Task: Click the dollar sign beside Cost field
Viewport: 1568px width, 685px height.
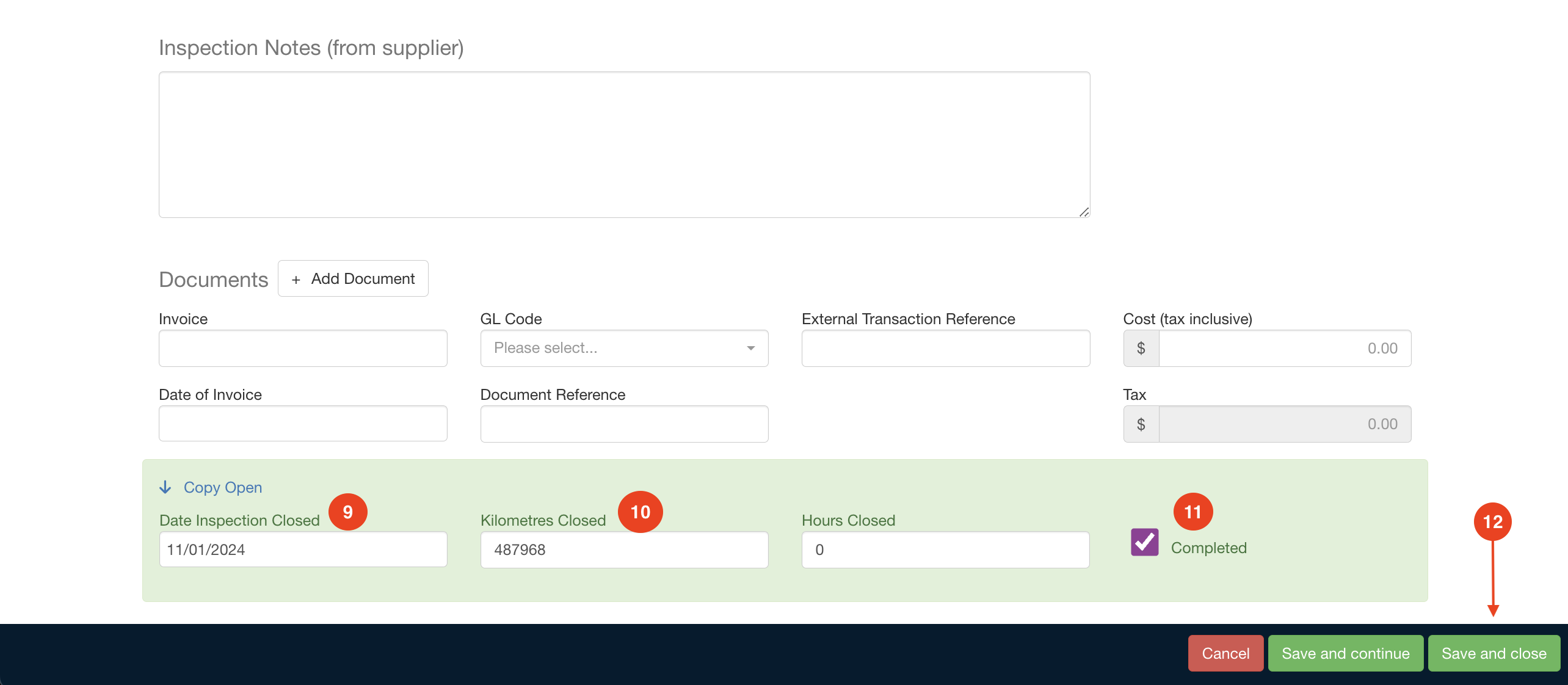Action: click(1141, 348)
